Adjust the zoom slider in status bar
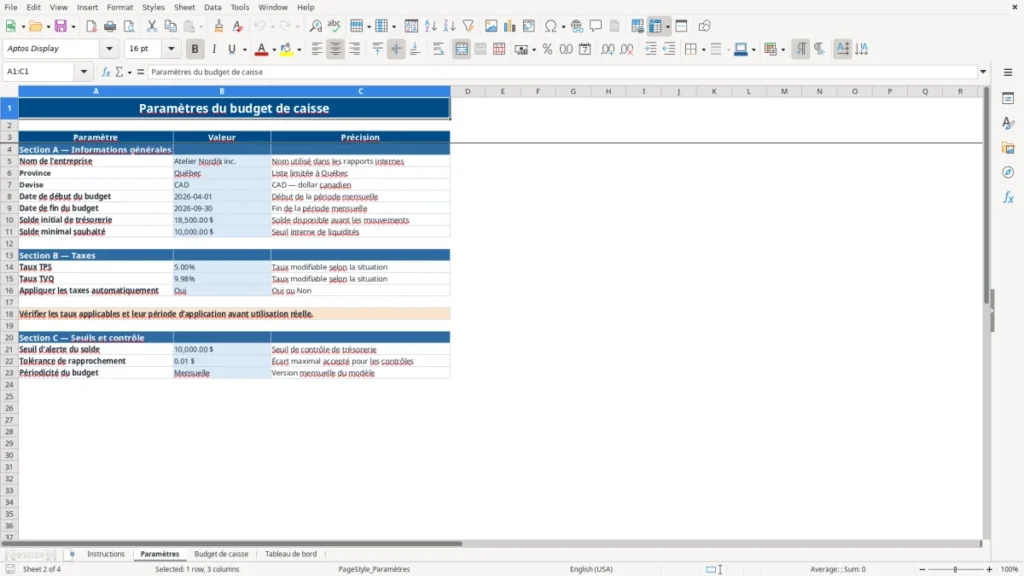The image size is (1024, 576). point(955,569)
